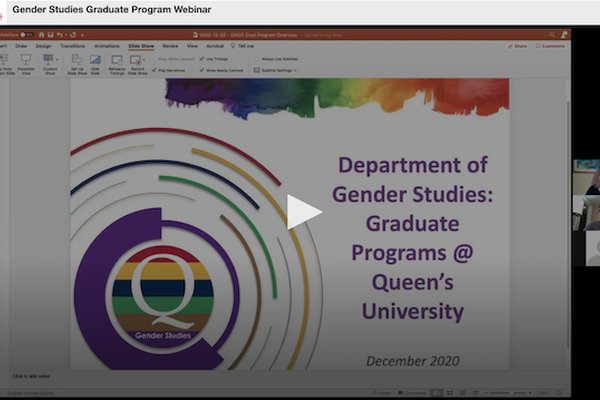The height and width of the screenshot is (400, 600).
Task: Play the Gender Studies webinar video
Action: pyautogui.click(x=305, y=212)
